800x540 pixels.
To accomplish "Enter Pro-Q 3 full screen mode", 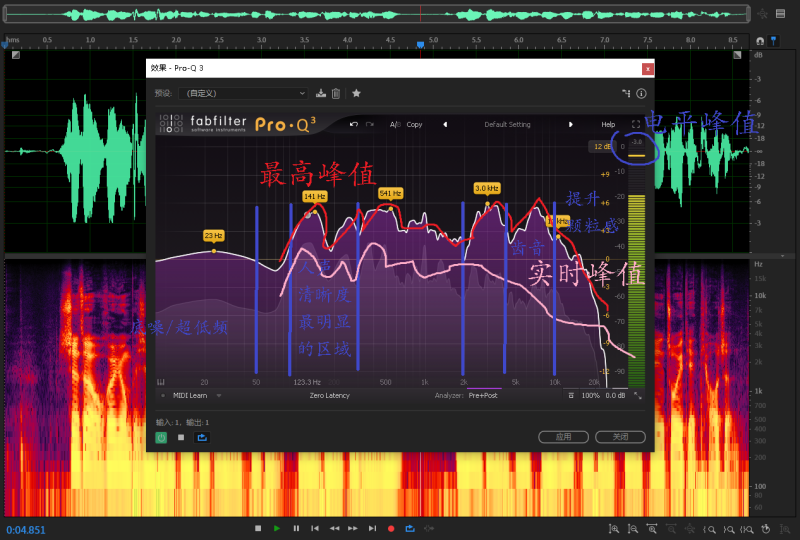I will point(636,124).
